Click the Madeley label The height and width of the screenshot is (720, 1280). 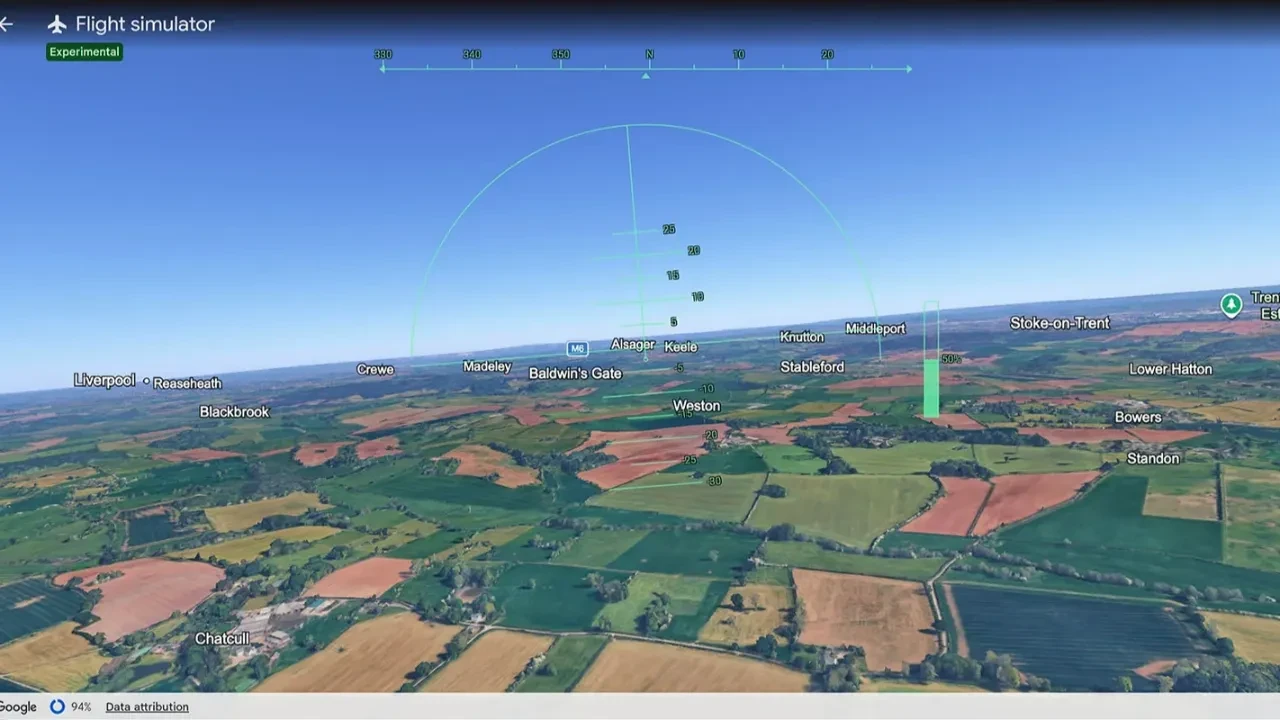487,367
